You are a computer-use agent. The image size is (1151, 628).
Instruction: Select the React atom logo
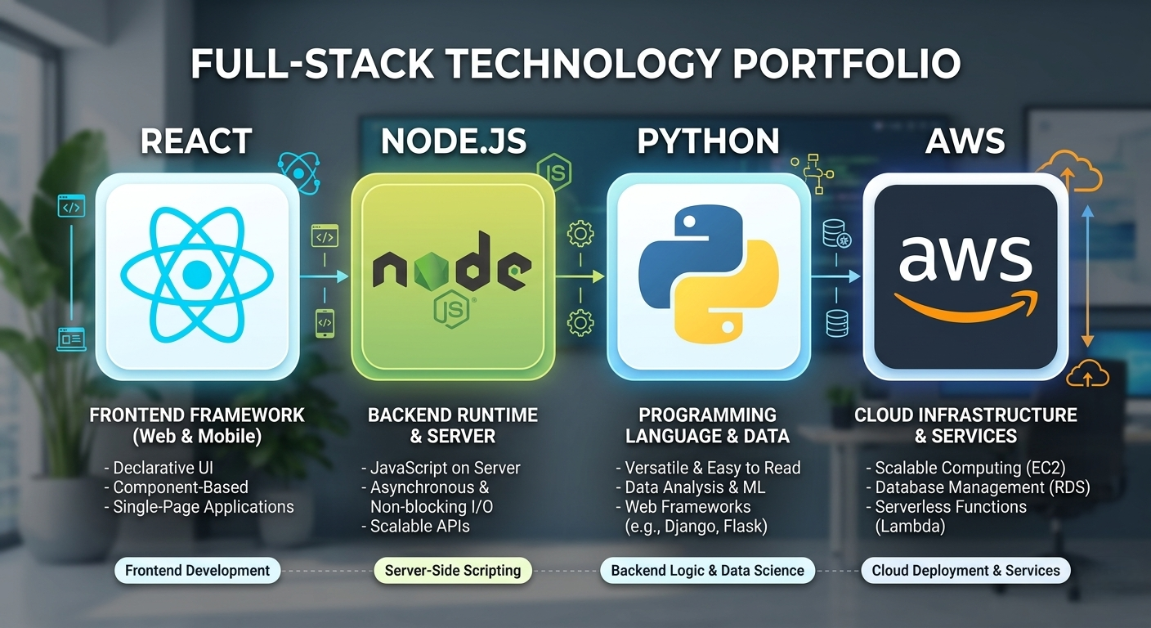[x=196, y=274]
